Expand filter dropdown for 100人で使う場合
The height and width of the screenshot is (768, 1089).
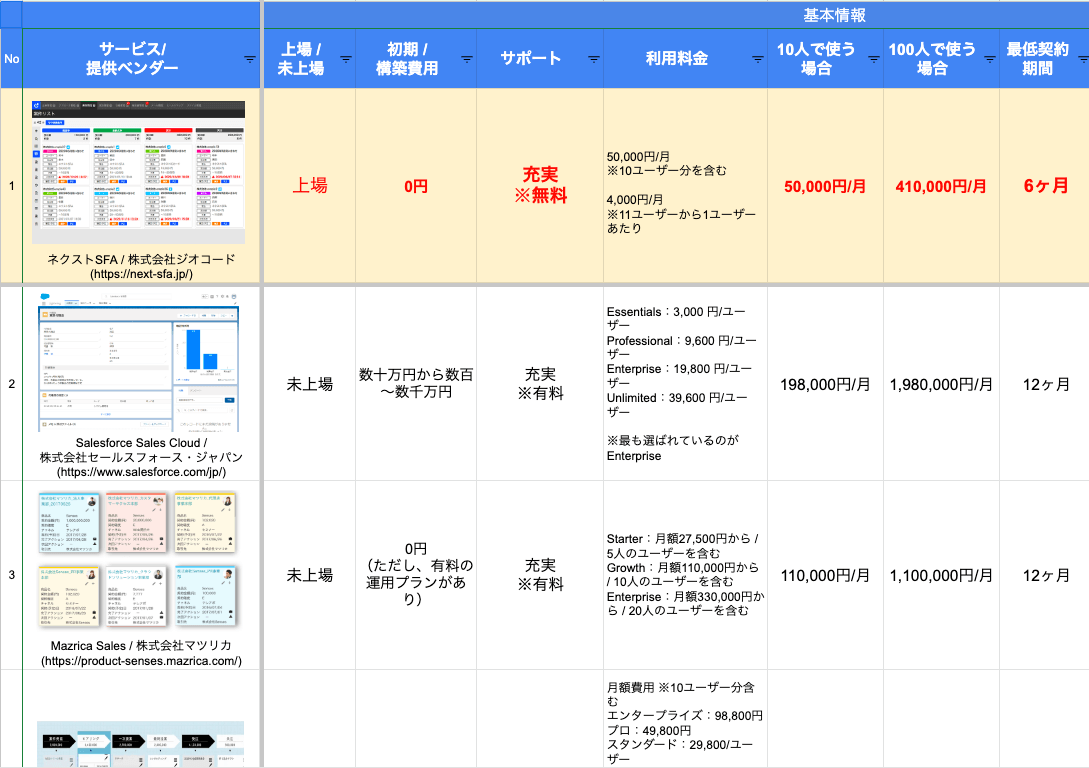click(988, 60)
